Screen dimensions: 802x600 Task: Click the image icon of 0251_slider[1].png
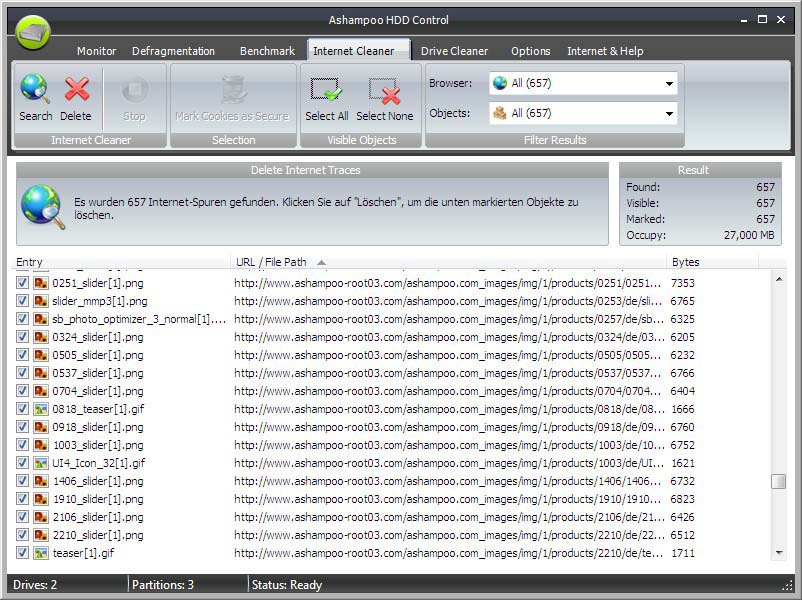pos(41,283)
